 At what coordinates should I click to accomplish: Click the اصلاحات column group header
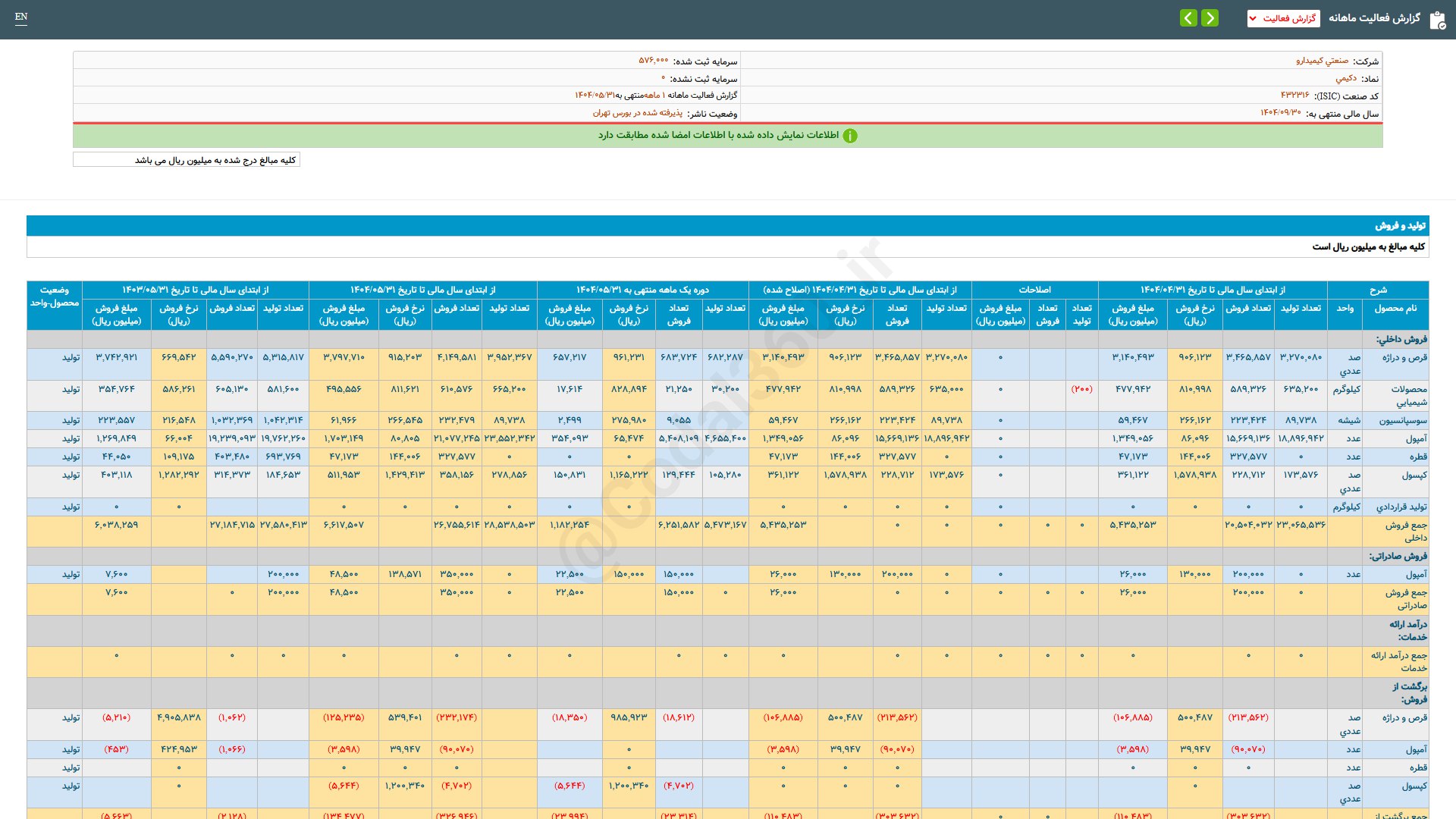coord(1034,290)
